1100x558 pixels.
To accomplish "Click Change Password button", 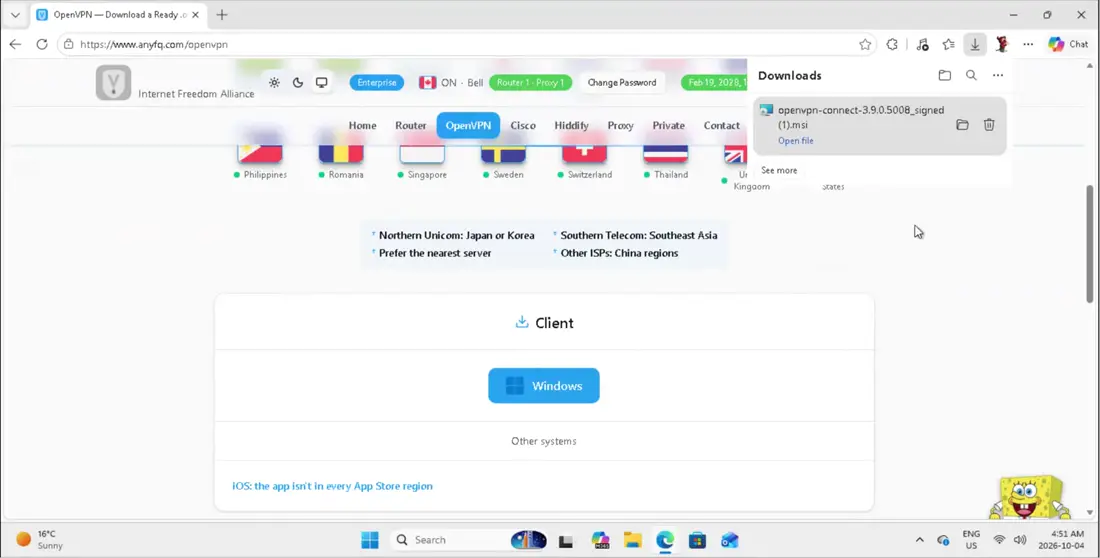I will coord(622,83).
